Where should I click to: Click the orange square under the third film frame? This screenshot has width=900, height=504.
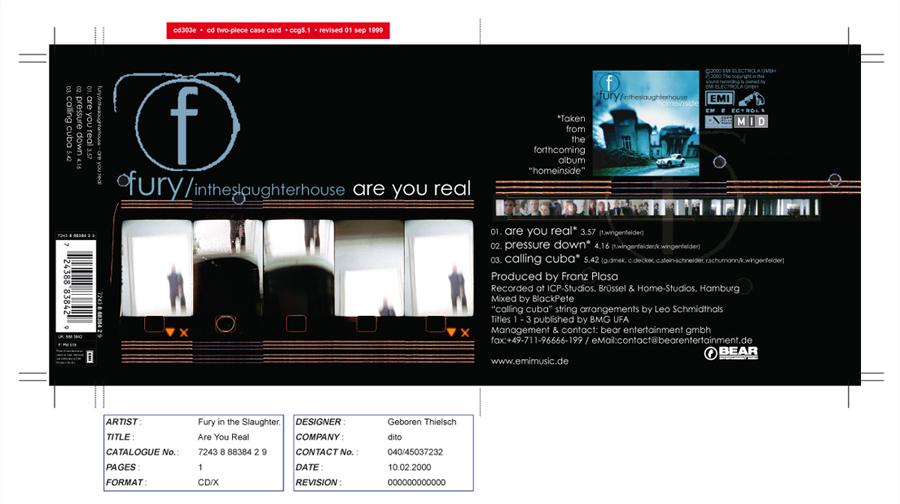296,323
